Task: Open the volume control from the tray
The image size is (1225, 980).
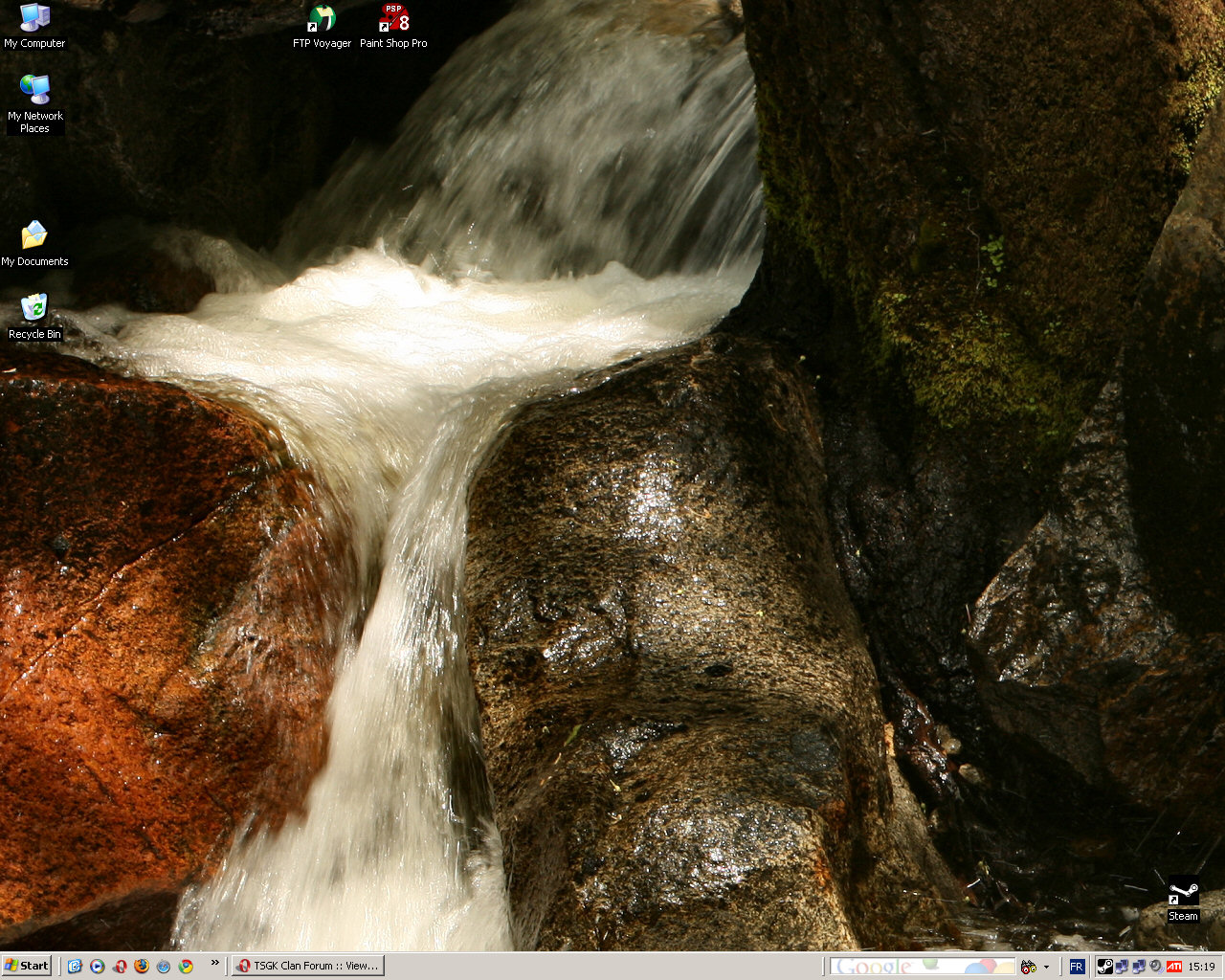Action: point(1156,966)
